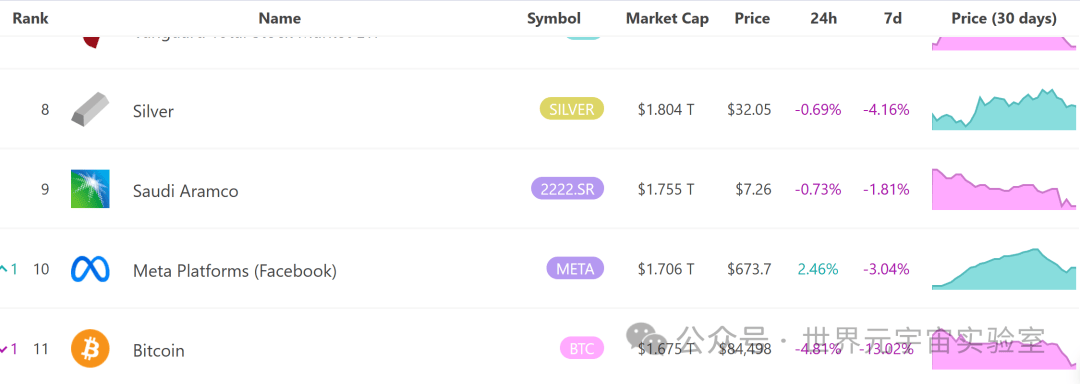Viewport: 1080px width, 384px height.
Task: Select the SILVER symbol badge
Action: 572,109
